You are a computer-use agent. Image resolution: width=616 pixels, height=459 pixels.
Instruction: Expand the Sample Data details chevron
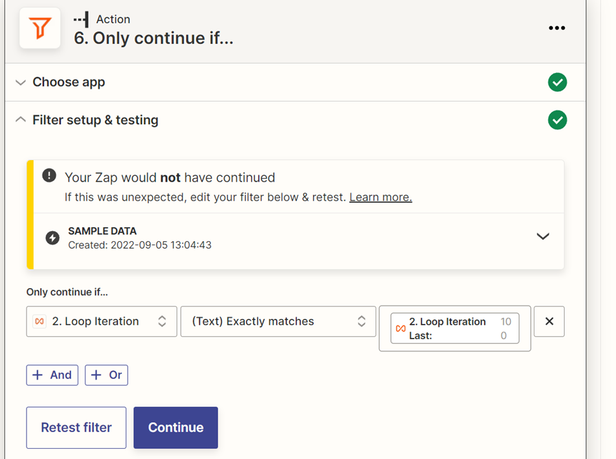pyautogui.click(x=543, y=237)
